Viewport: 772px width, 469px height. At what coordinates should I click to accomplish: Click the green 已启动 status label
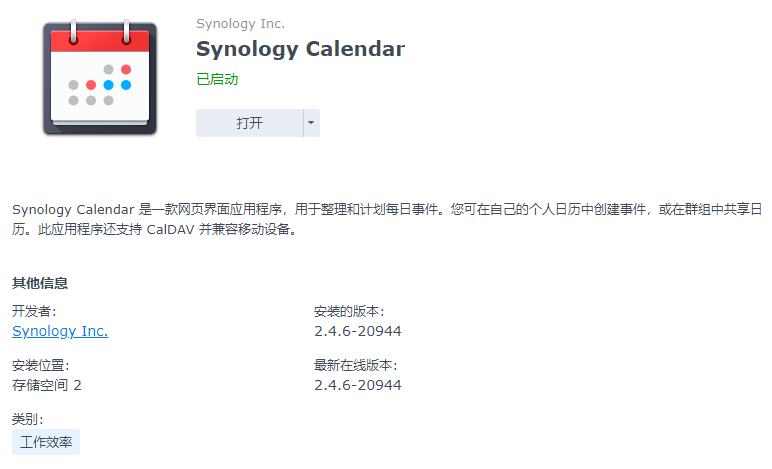click(217, 79)
